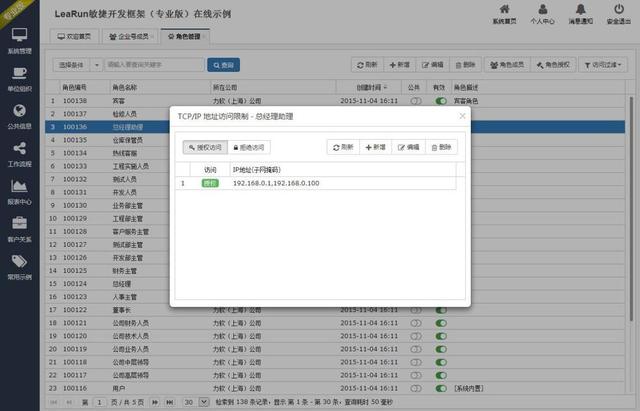This screenshot has height=411, width=640.
Task: Toggle 有效 switch for row 100121
Action: (x=441, y=323)
